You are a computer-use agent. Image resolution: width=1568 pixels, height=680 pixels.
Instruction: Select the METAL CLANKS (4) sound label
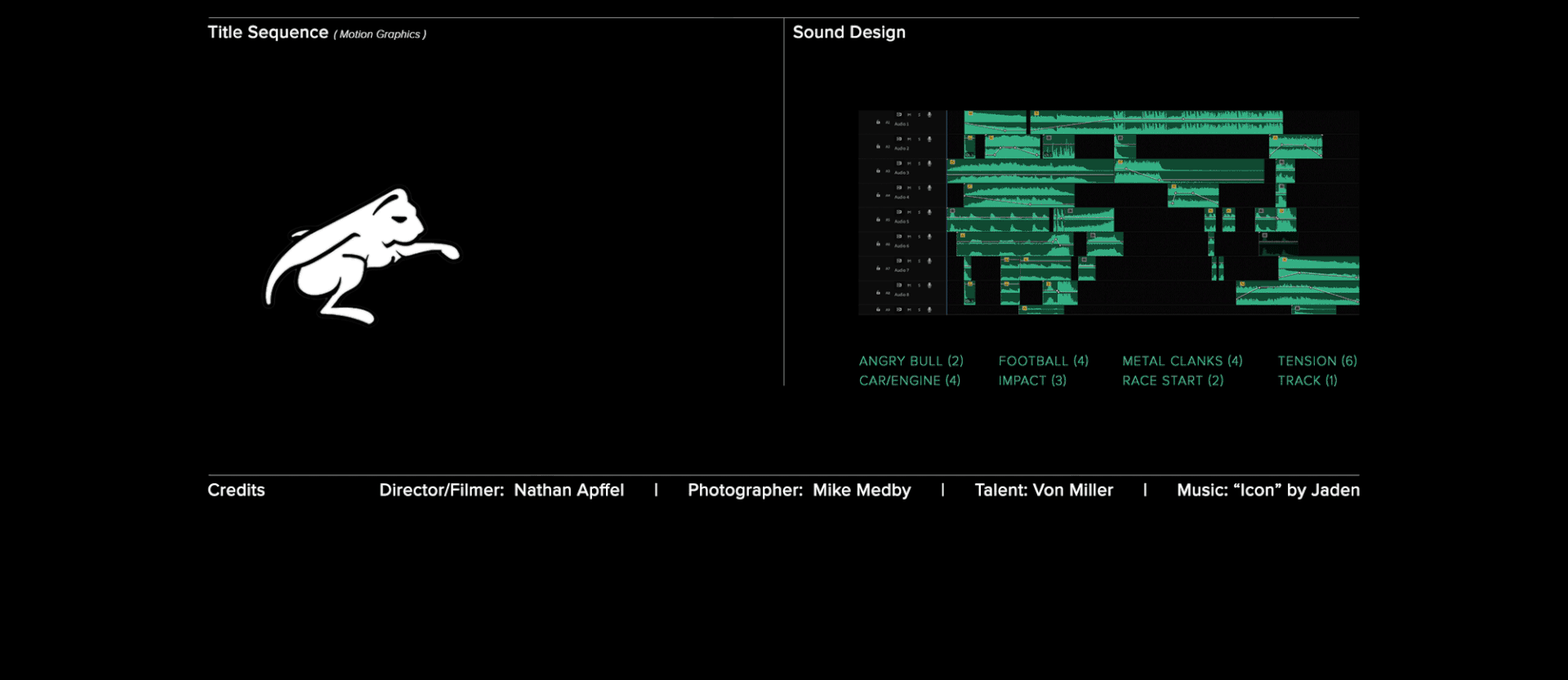click(x=1182, y=361)
